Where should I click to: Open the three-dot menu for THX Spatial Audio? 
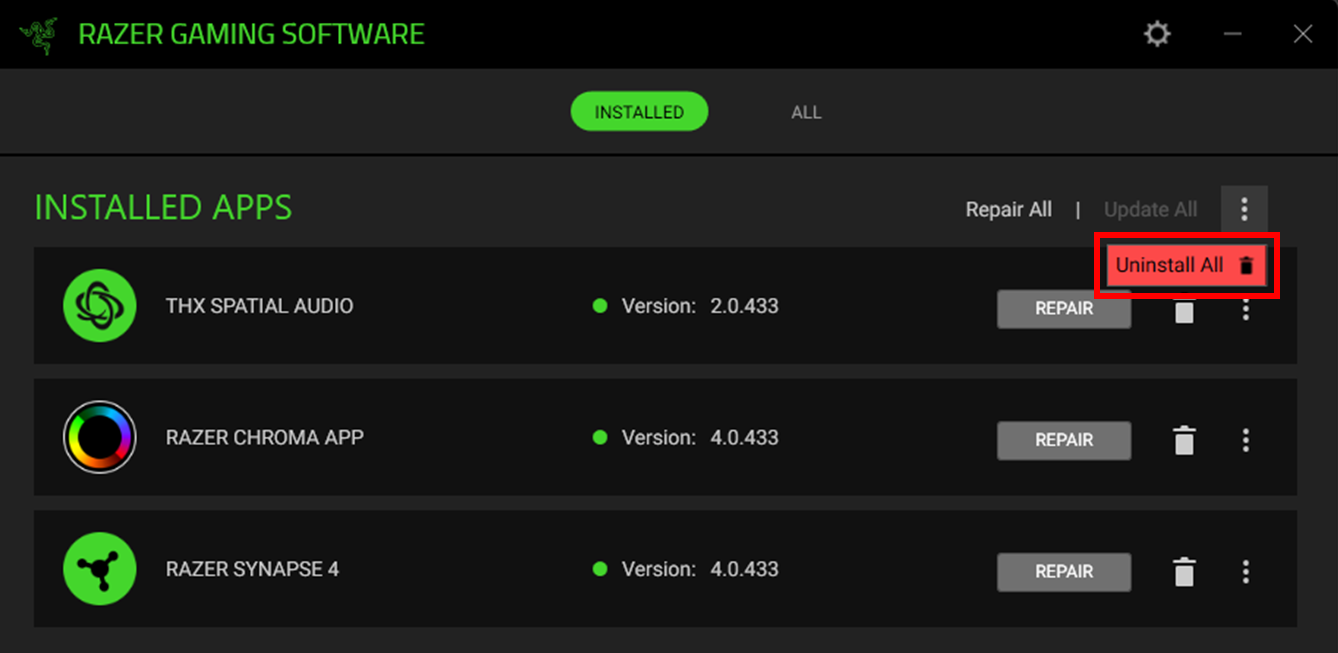(x=1246, y=309)
